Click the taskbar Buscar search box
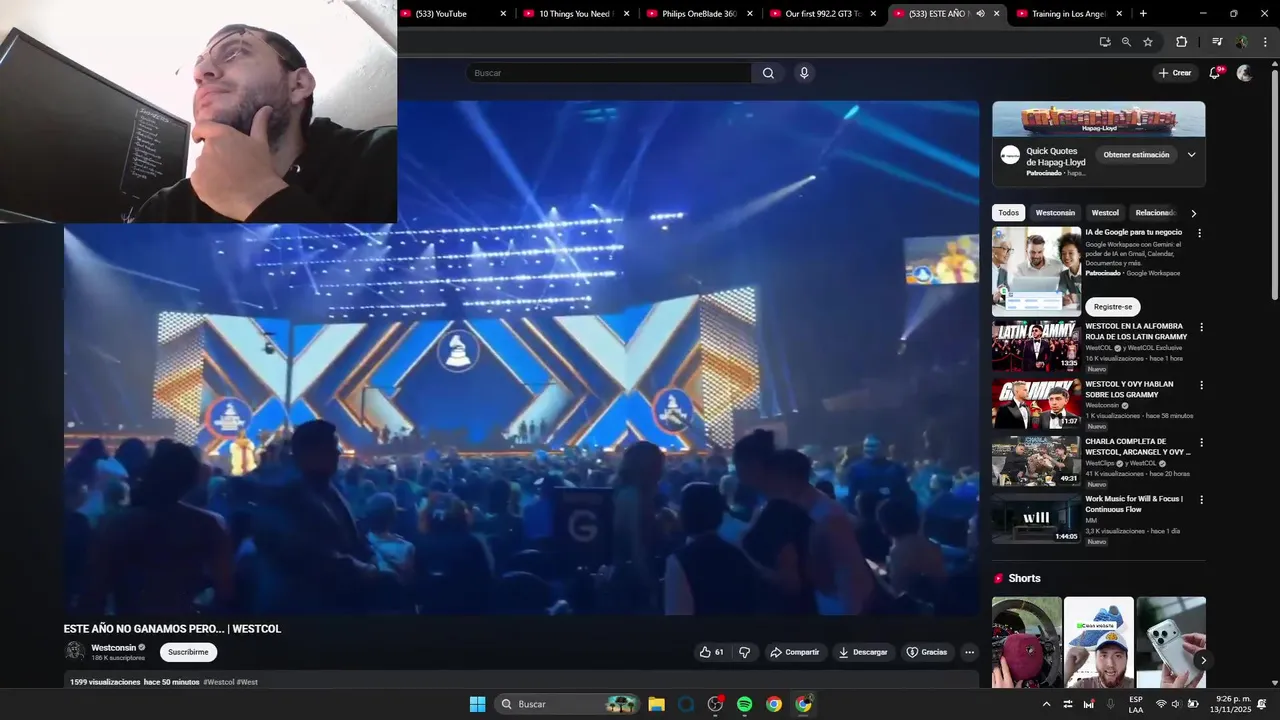 click(x=566, y=704)
